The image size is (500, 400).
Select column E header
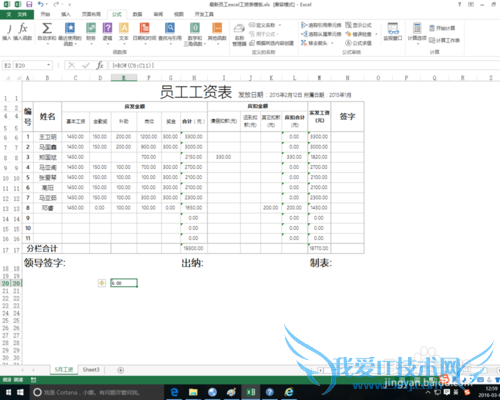[x=124, y=78]
